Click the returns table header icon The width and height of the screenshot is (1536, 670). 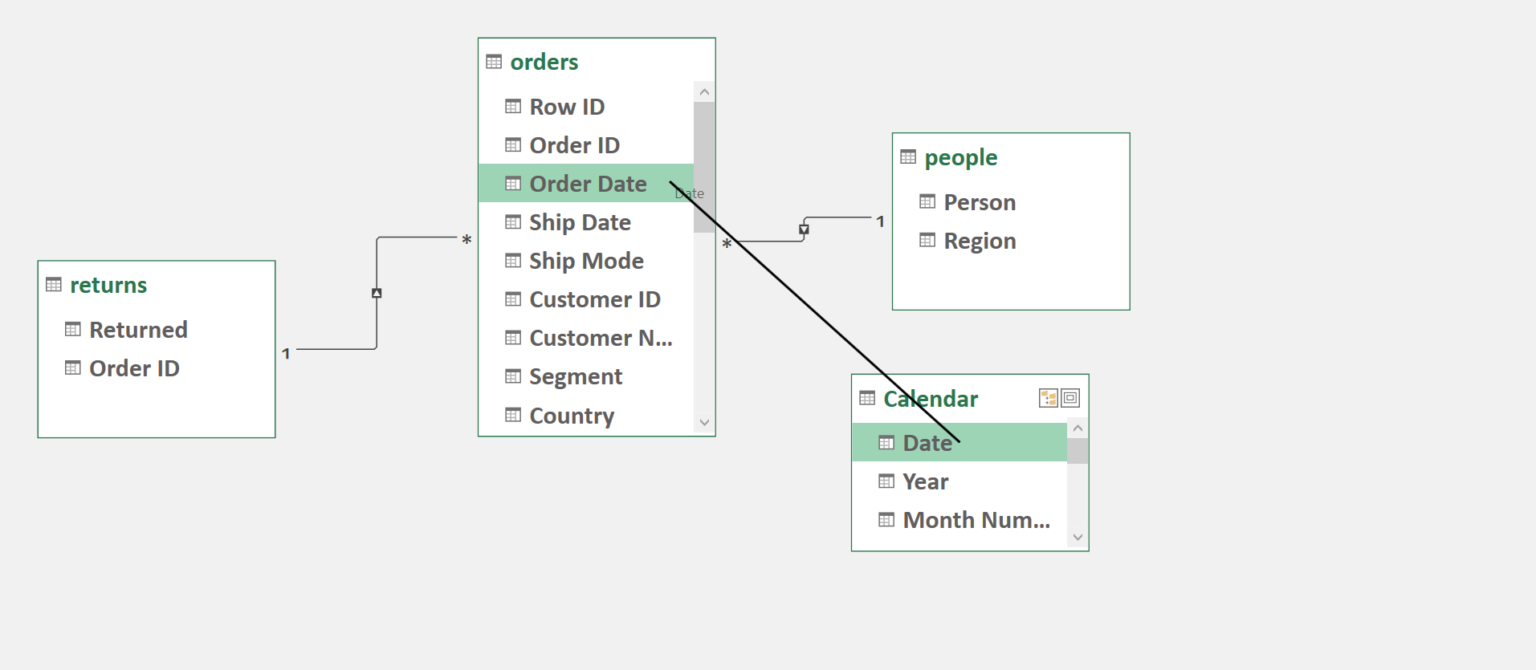coord(54,285)
